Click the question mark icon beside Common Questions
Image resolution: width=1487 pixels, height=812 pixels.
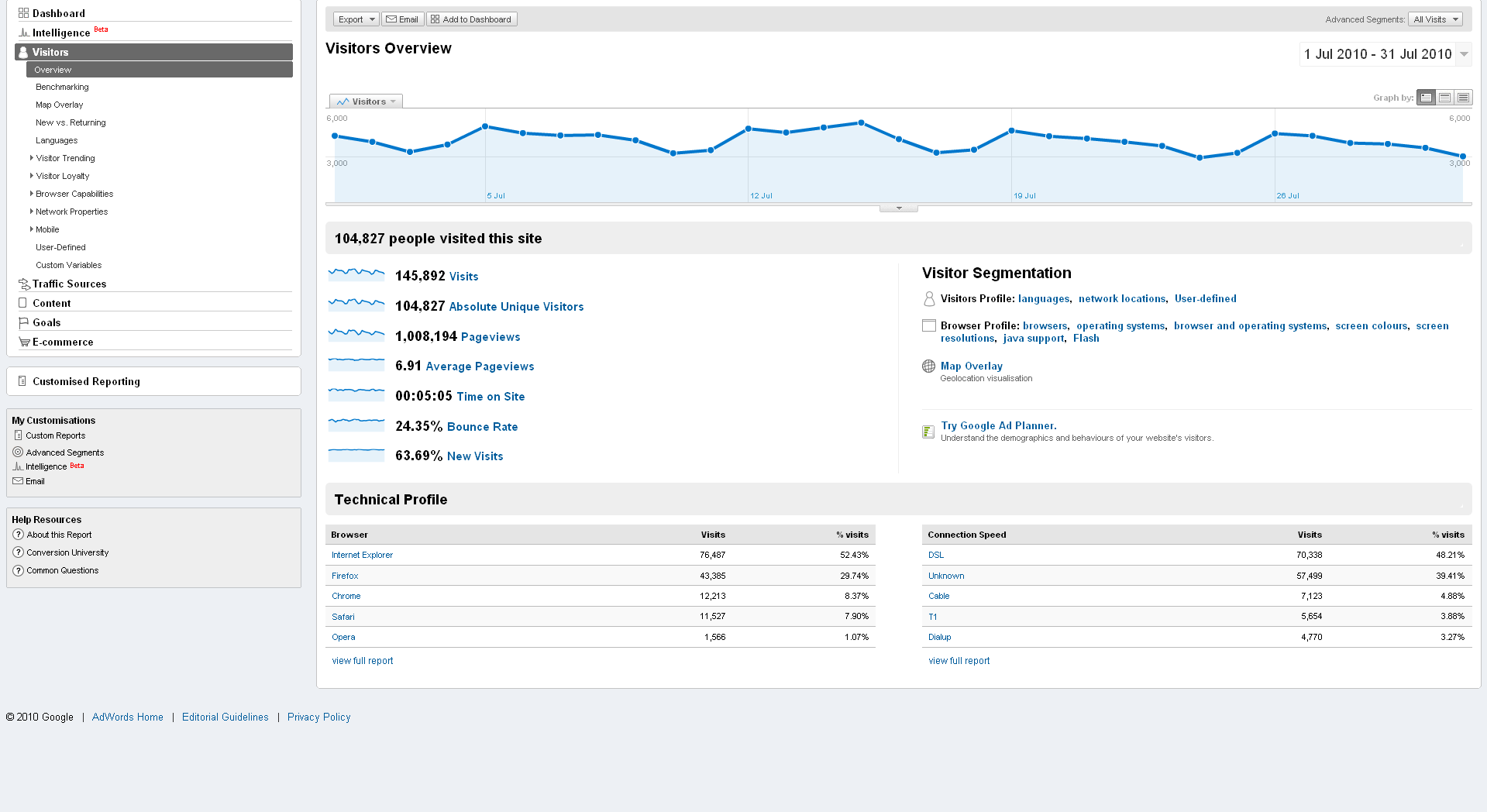pyautogui.click(x=19, y=570)
